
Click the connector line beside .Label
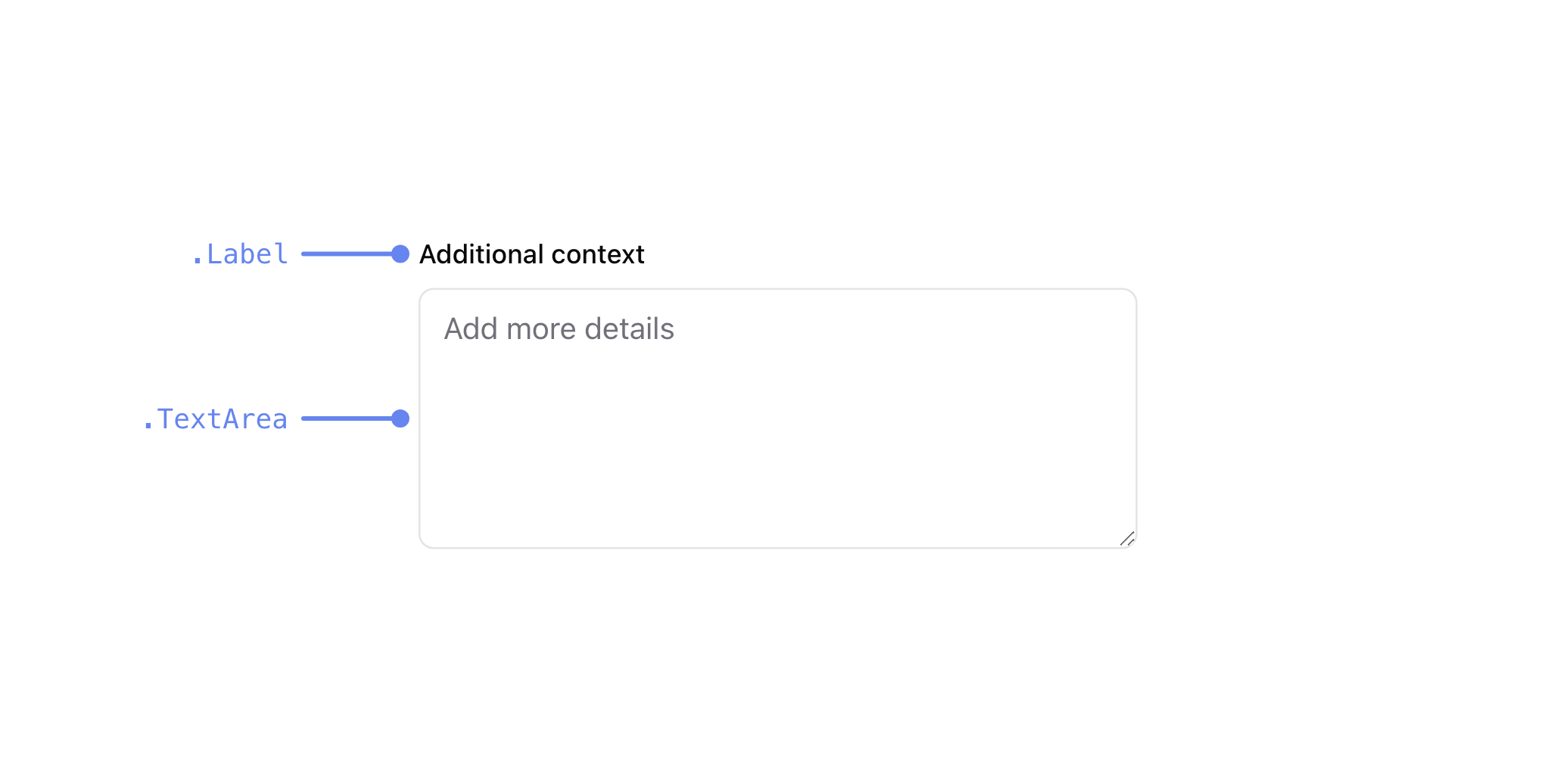[x=346, y=254]
